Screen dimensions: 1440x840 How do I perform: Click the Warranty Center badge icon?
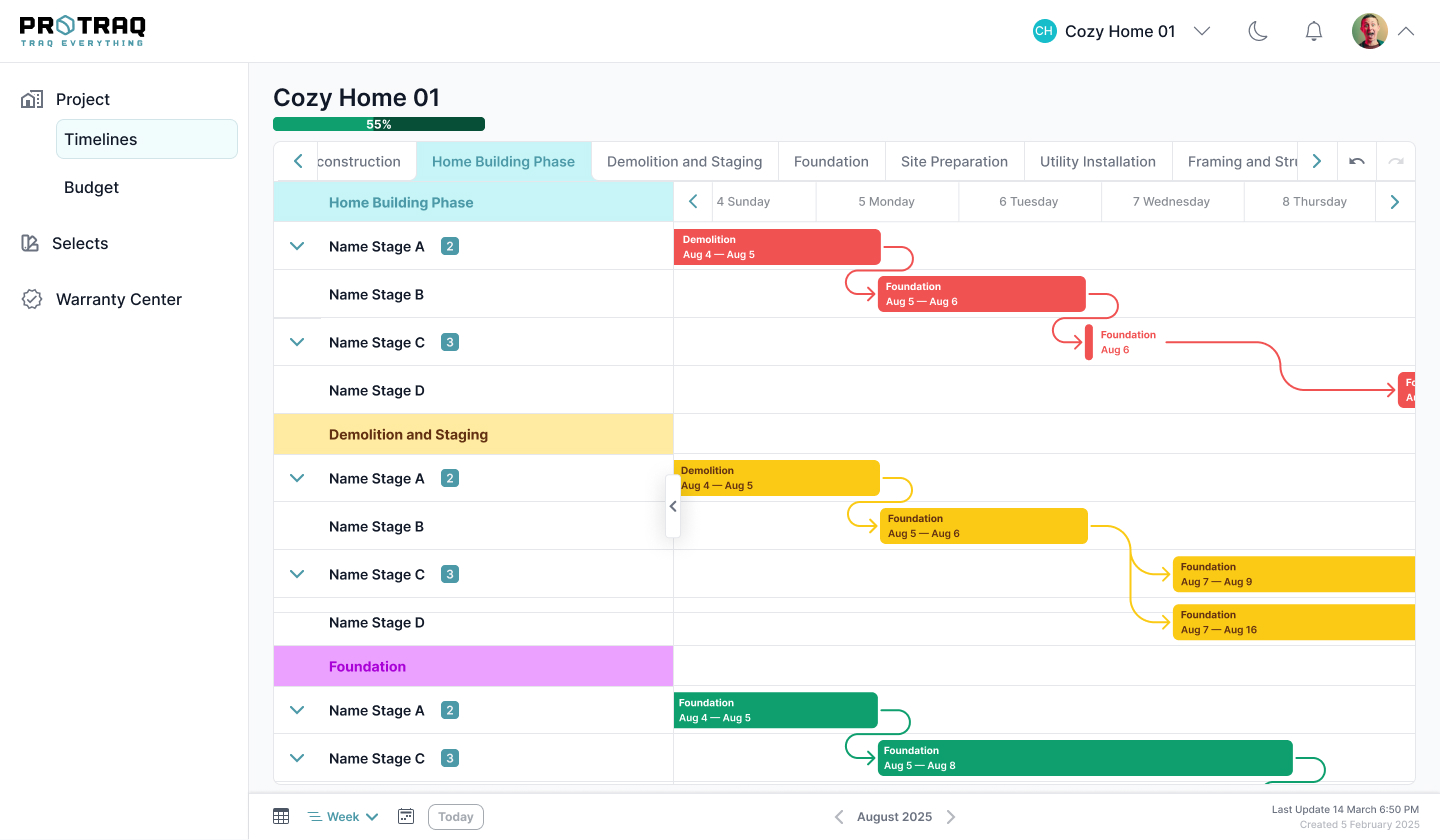click(32, 299)
